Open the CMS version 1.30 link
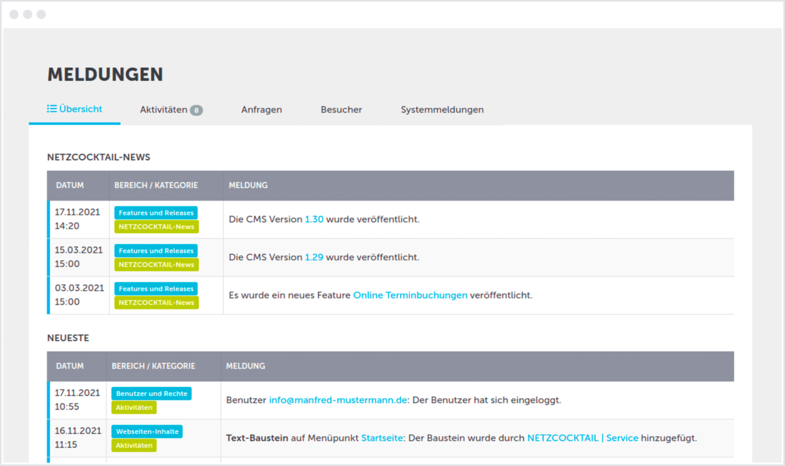Viewport: 785px width, 466px height. click(x=314, y=219)
